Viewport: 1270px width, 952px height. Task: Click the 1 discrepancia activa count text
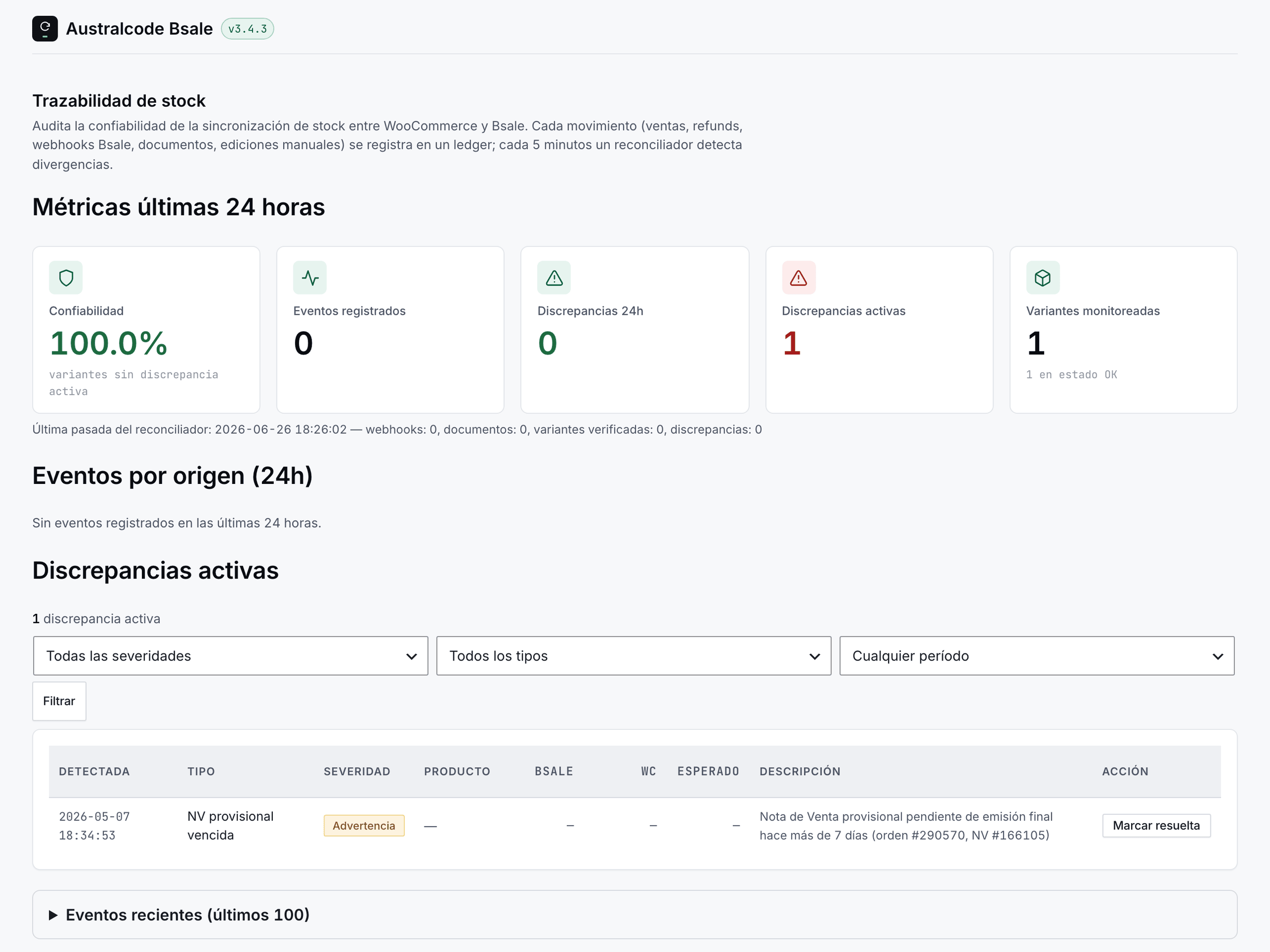coord(96,619)
